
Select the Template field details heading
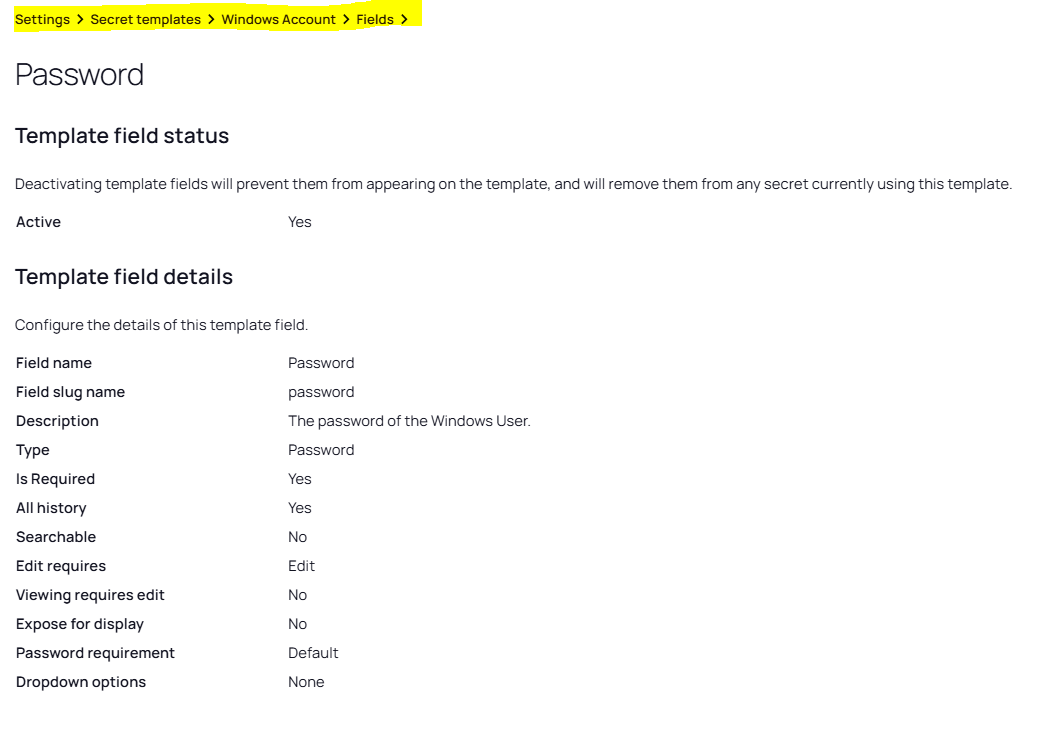coord(124,277)
